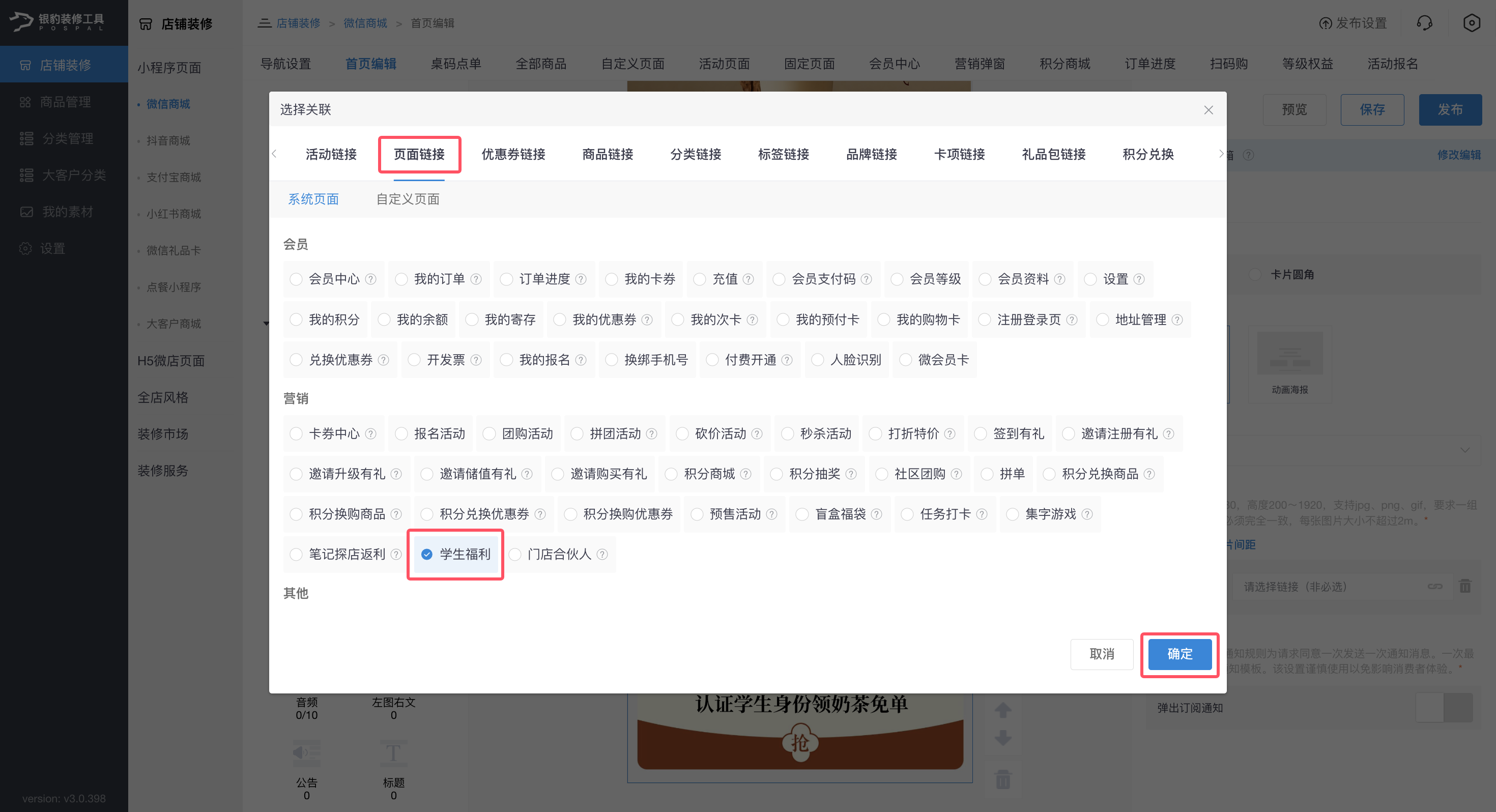The image size is (1496, 812).
Task: Select the 积分商城 radio option
Action: (671, 474)
